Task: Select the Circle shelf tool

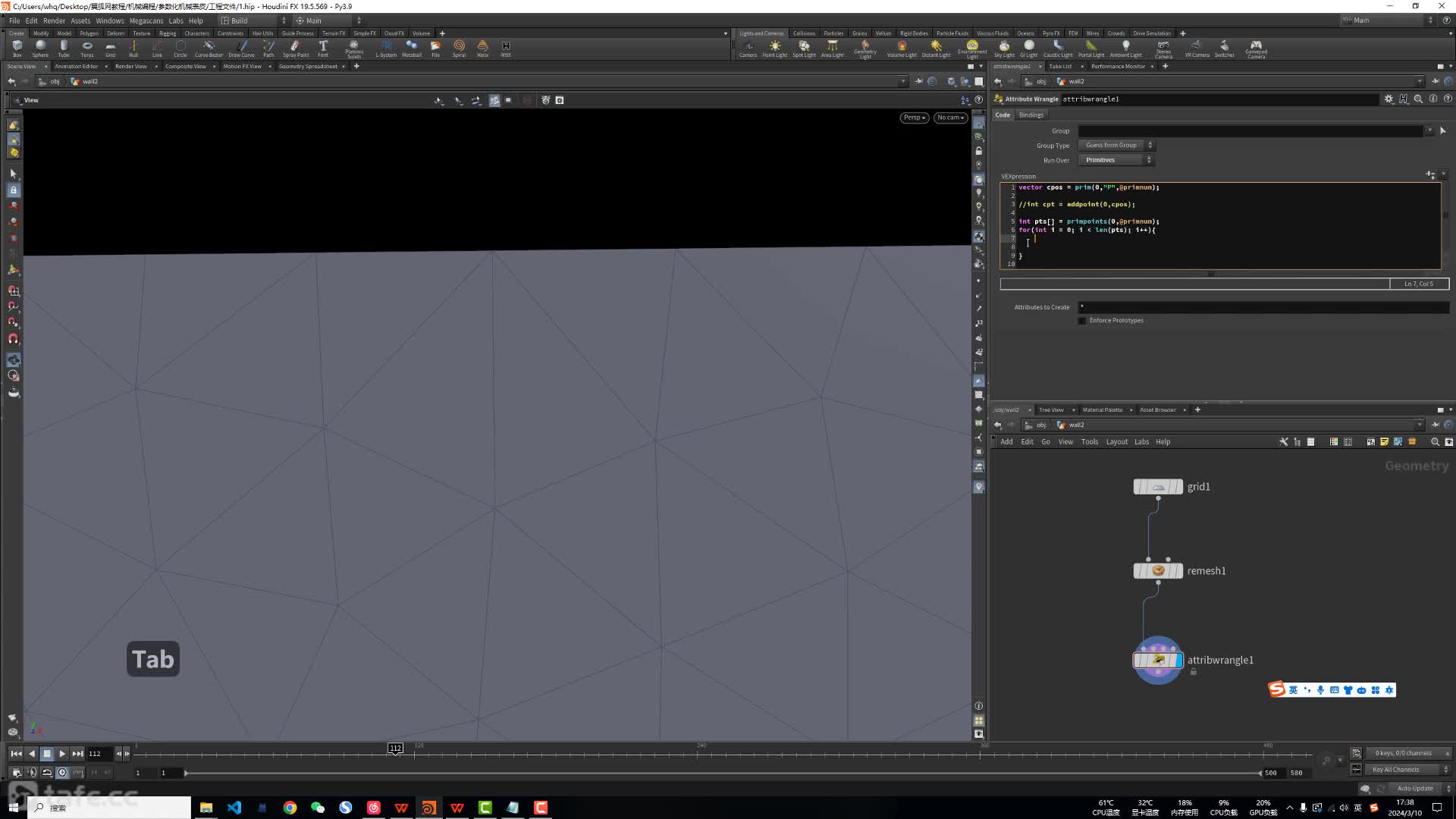Action: tap(180, 49)
